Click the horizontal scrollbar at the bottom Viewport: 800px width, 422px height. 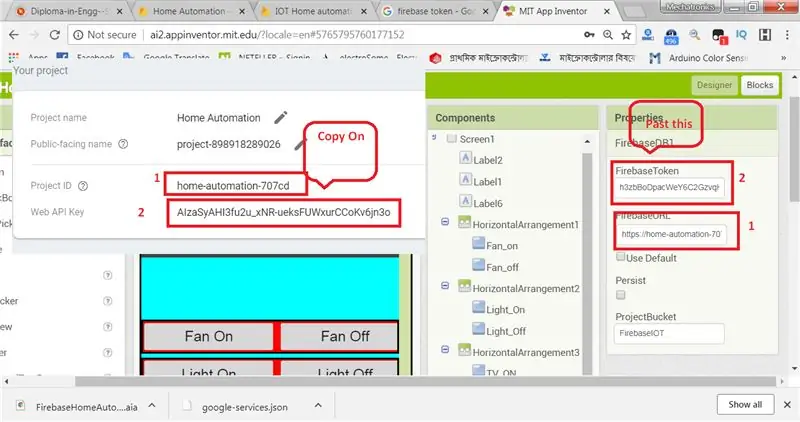coord(425,381)
